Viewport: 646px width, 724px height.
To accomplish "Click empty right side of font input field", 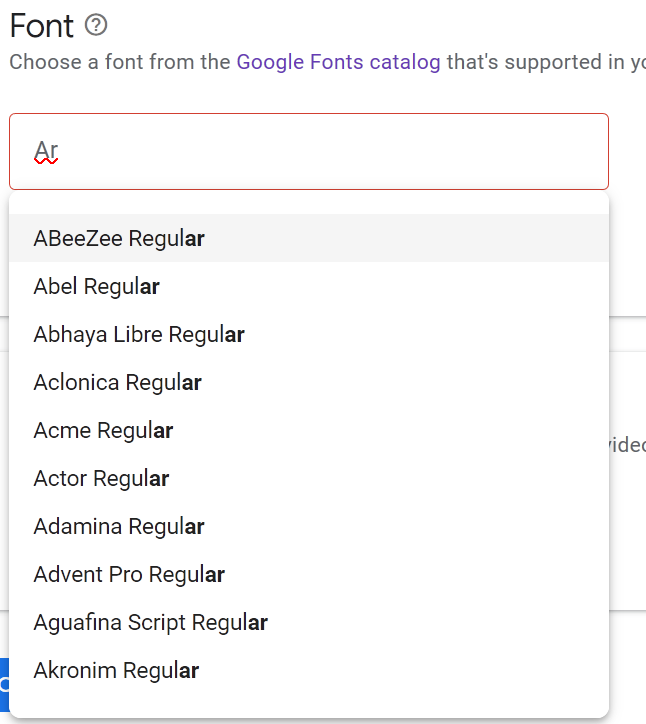I will (x=450, y=152).
